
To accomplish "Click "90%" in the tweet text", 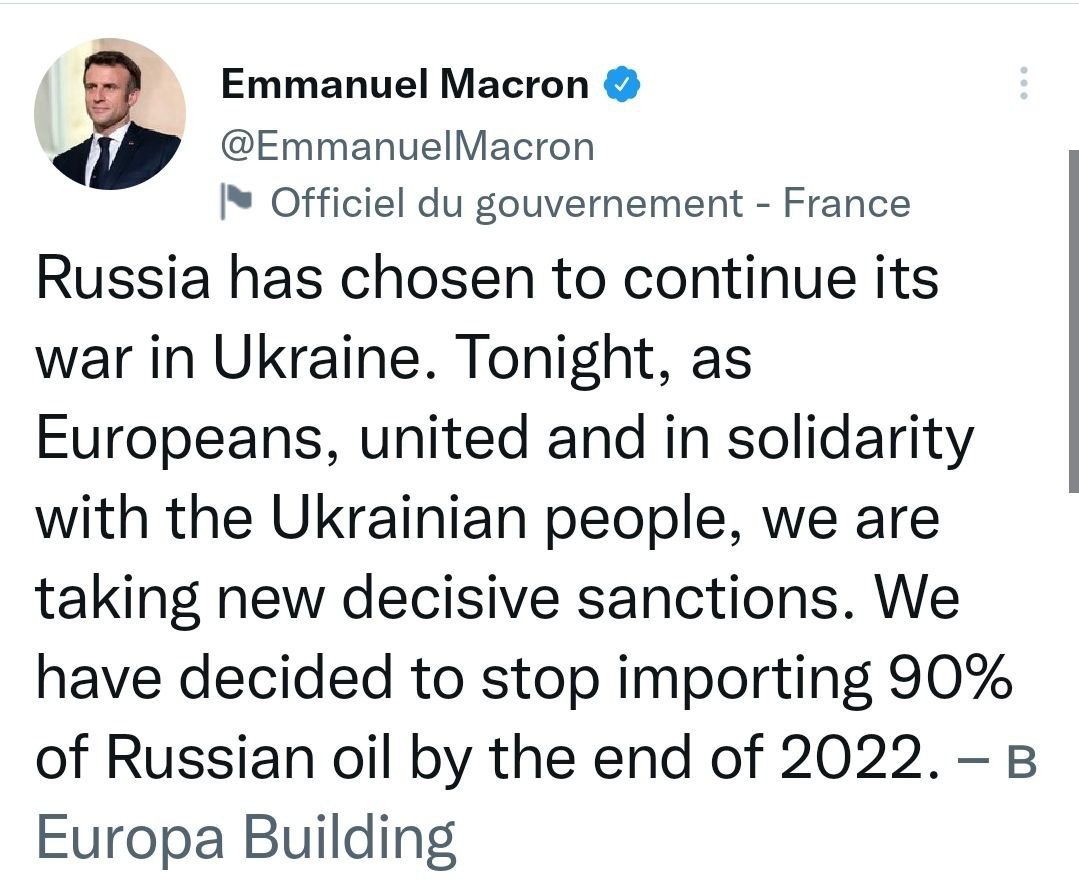I will click(x=950, y=677).
